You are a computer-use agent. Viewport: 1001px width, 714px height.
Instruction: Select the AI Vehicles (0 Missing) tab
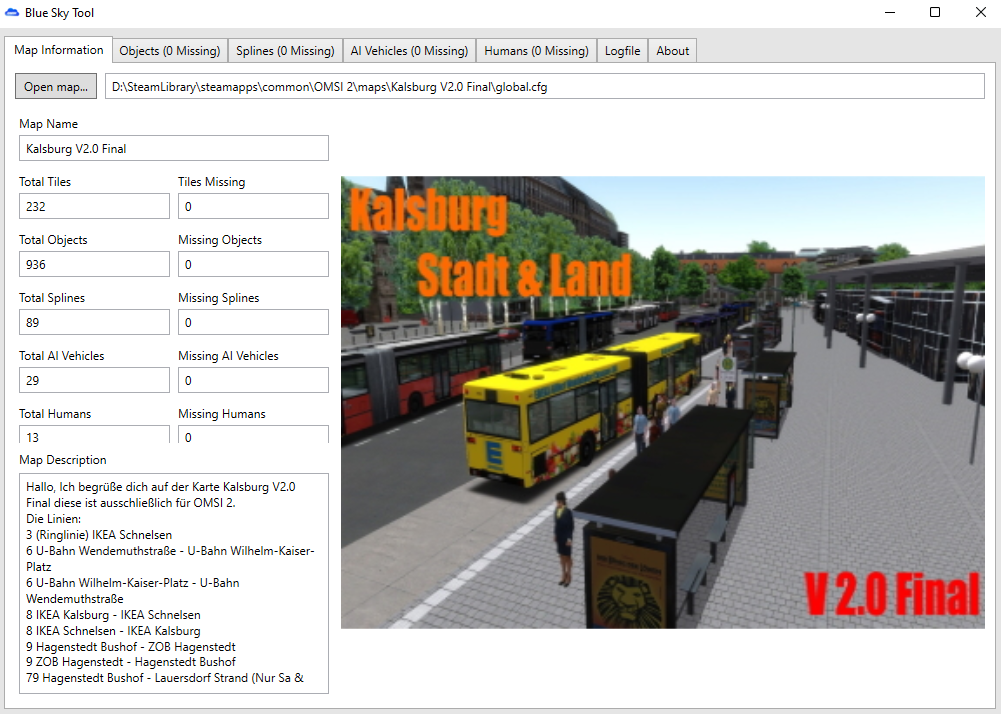pyautogui.click(x=408, y=51)
